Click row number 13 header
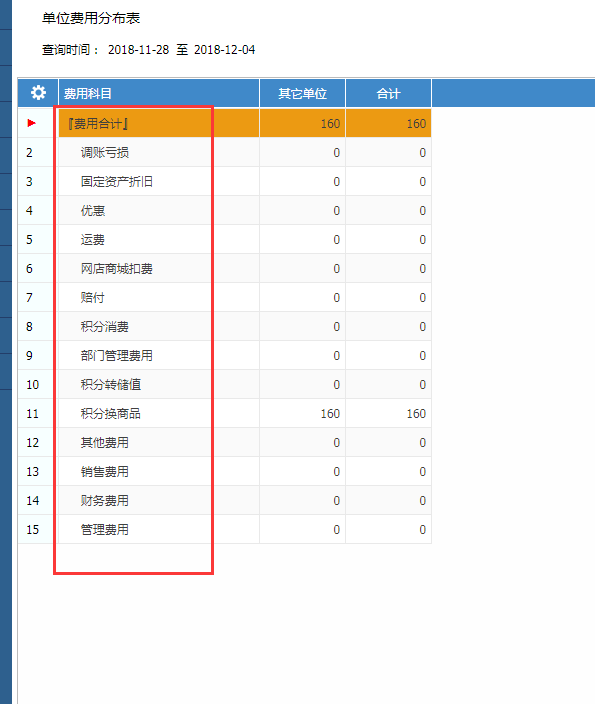The width and height of the screenshot is (595, 704). [35, 471]
